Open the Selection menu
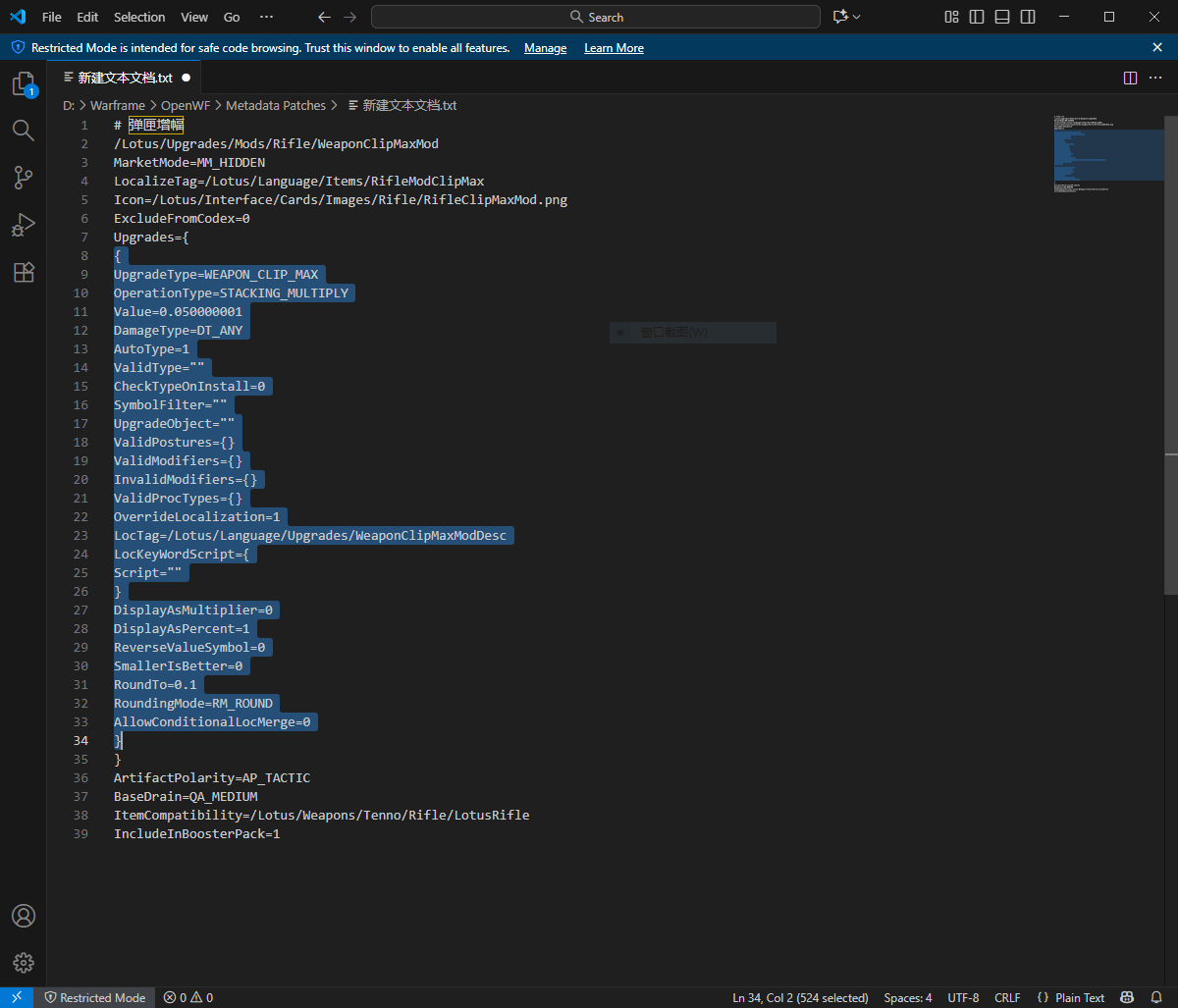The width and height of the screenshot is (1178, 1008). pos(139,17)
